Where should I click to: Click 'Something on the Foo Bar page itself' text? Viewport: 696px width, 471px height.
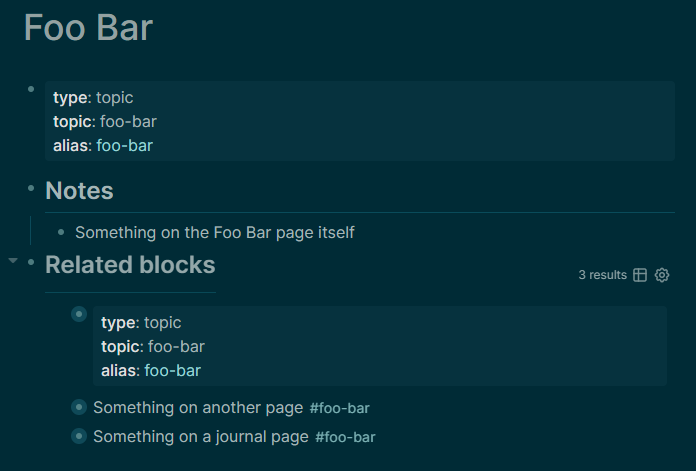(x=214, y=232)
